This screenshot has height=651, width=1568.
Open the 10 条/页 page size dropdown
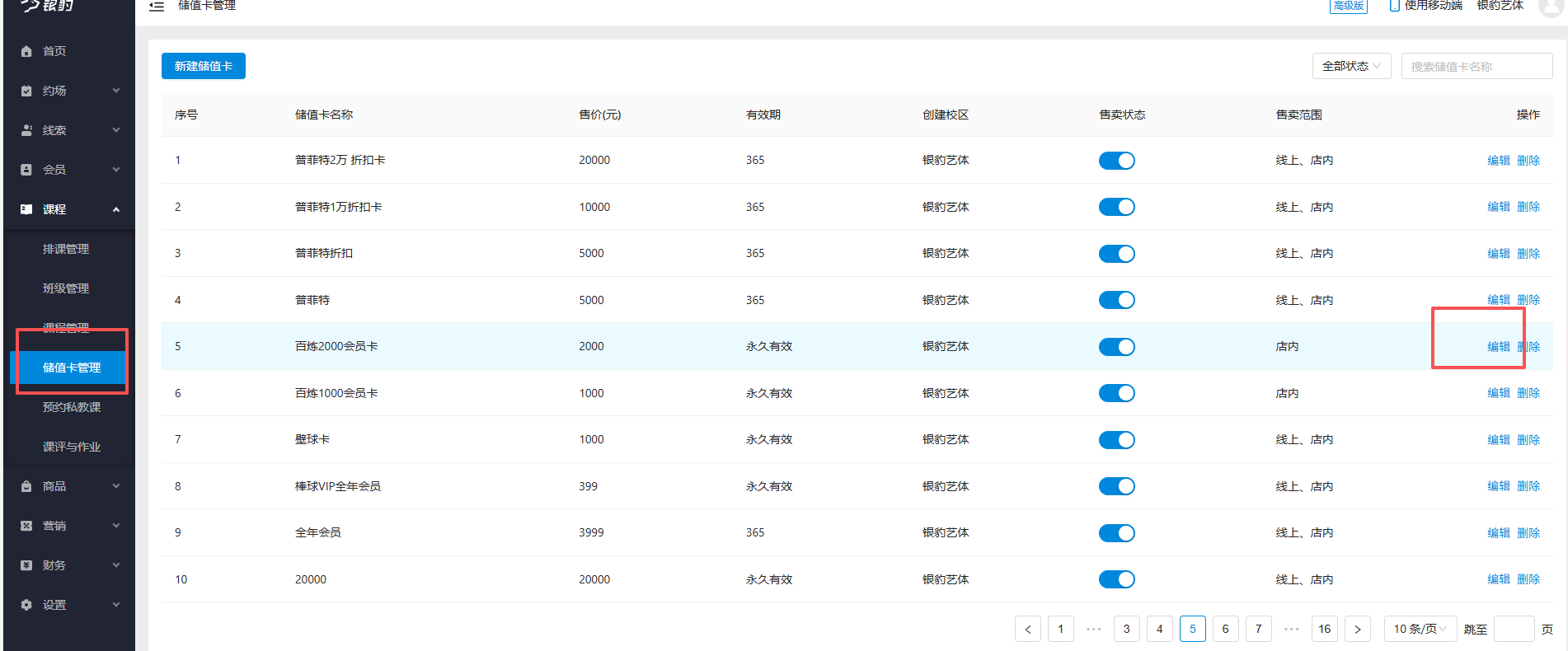point(1420,629)
